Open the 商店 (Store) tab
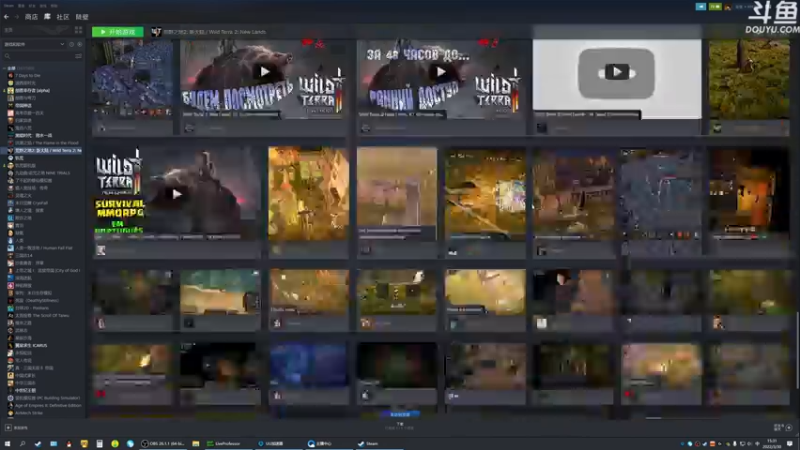Screen dimensions: 800x450 click(x=31, y=17)
